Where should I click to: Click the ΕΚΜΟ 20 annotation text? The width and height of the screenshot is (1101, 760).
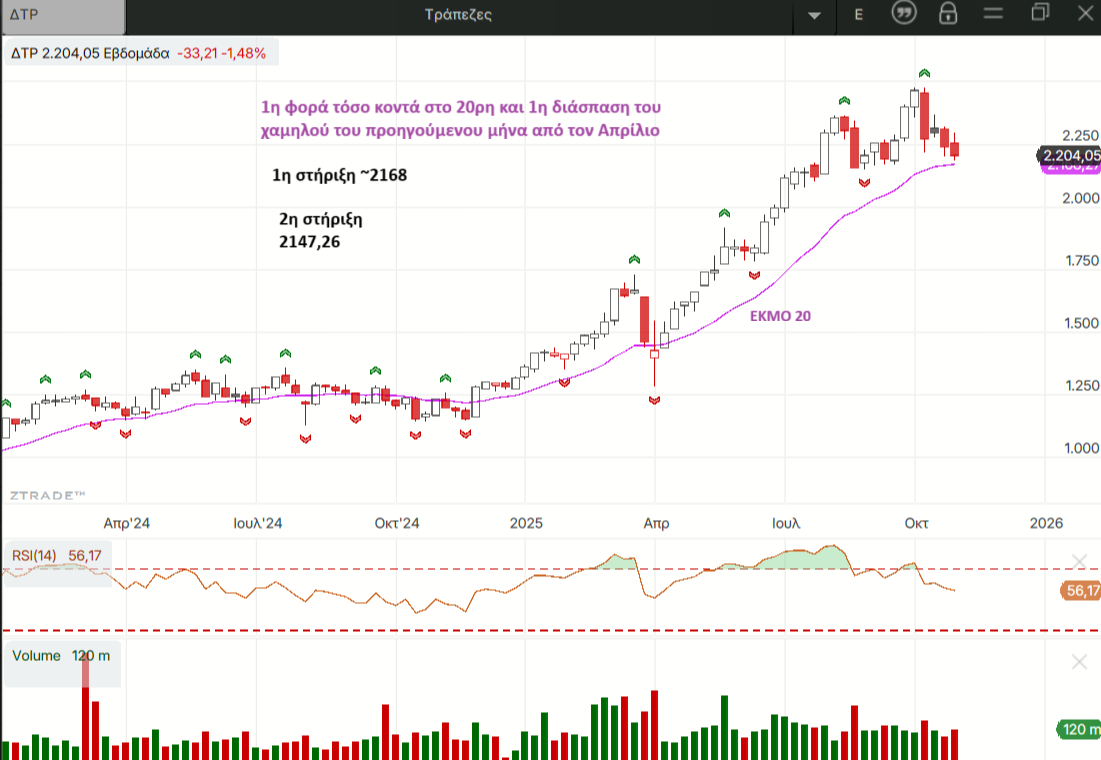(x=781, y=314)
